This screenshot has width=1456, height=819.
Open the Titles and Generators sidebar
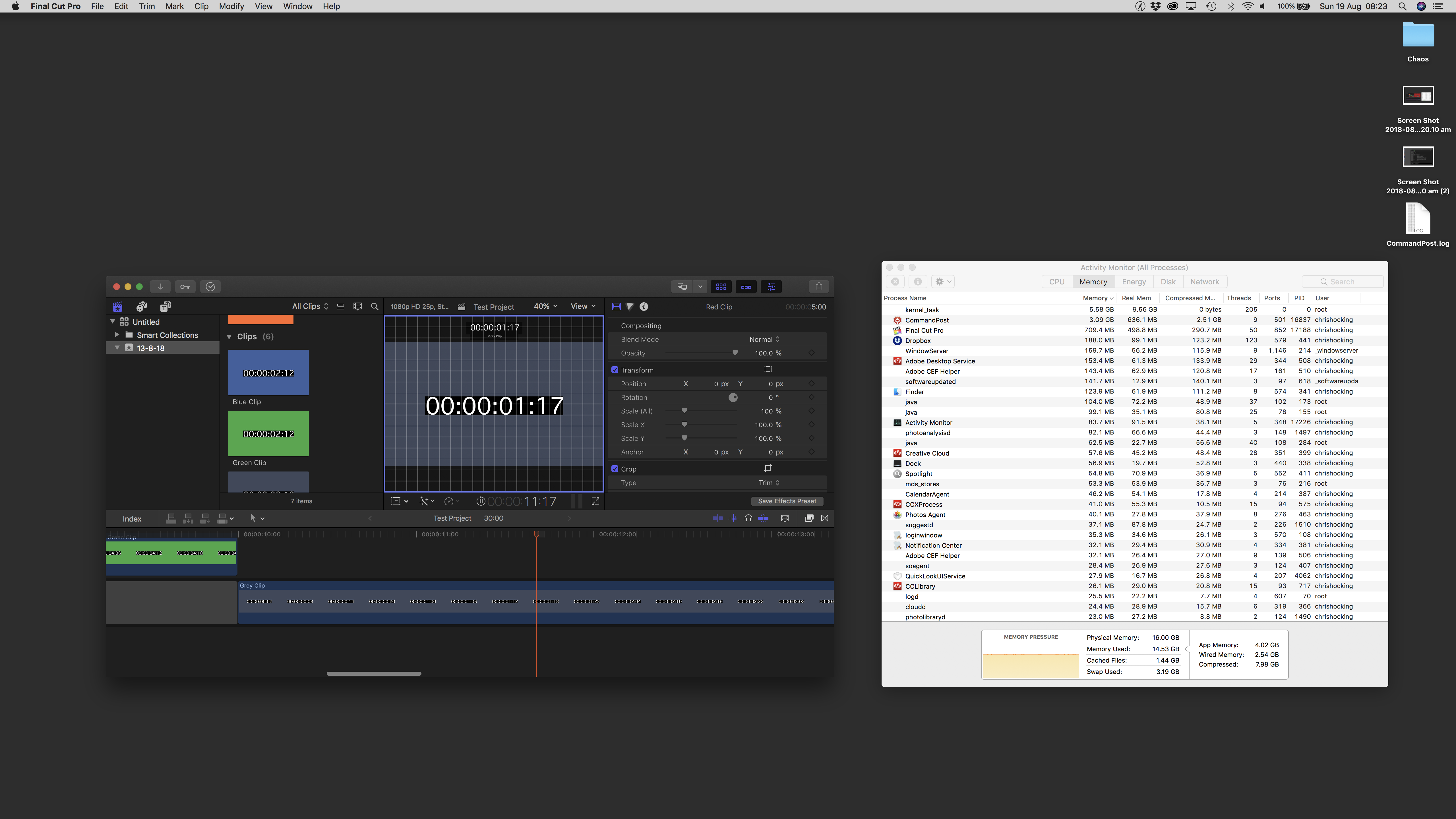pyautogui.click(x=165, y=306)
